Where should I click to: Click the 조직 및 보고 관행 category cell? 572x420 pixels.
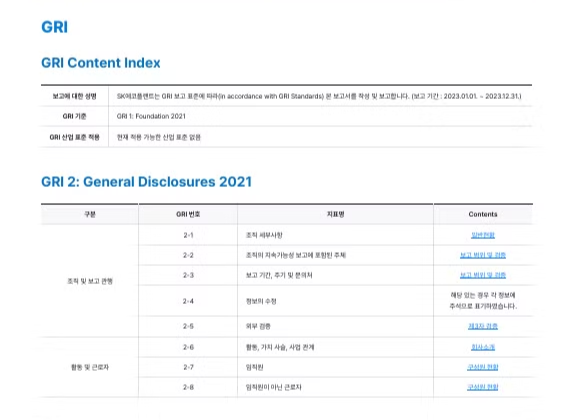tap(90, 281)
